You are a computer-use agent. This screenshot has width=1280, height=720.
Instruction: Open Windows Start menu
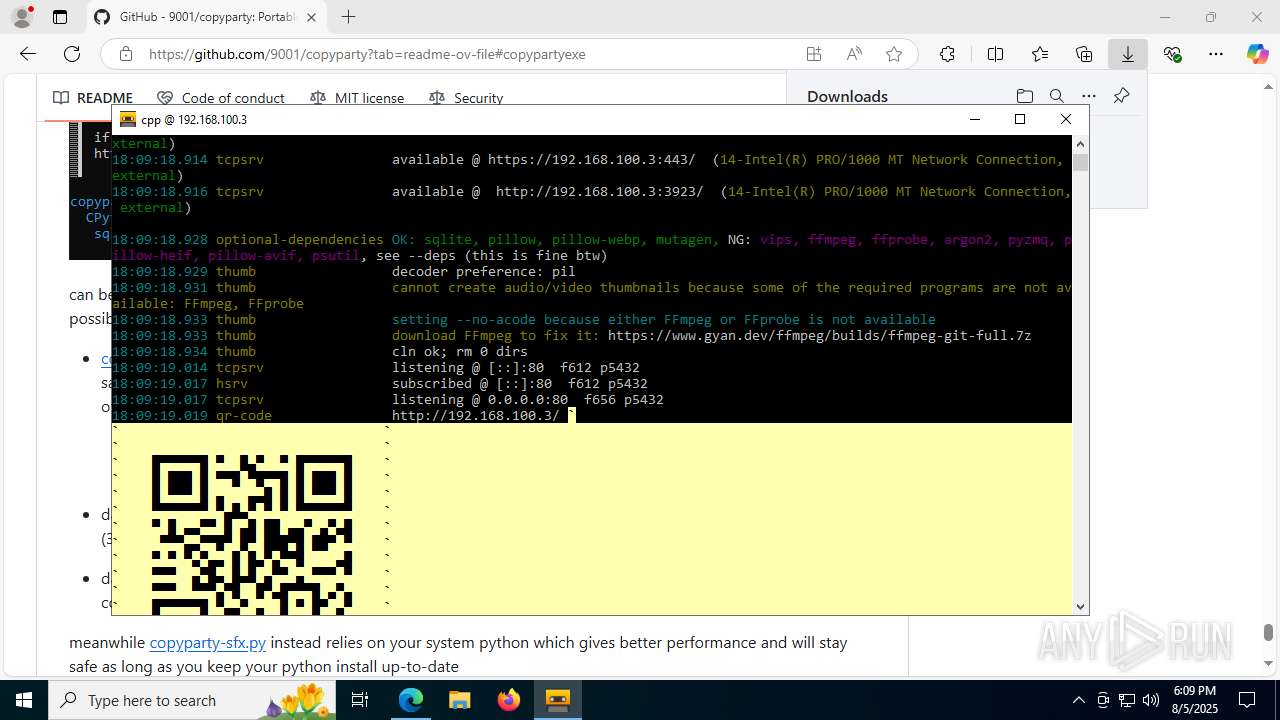click(24, 700)
